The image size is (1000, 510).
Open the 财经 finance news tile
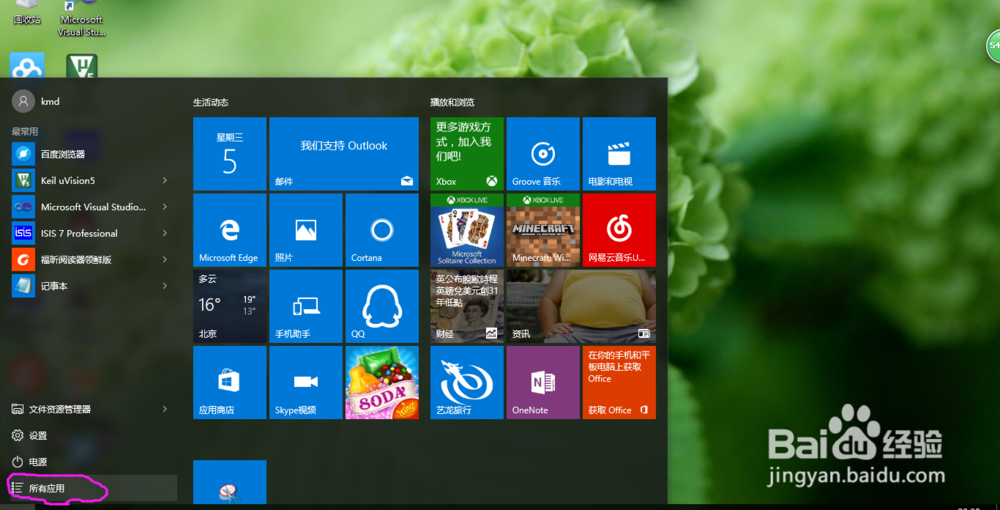click(x=467, y=307)
